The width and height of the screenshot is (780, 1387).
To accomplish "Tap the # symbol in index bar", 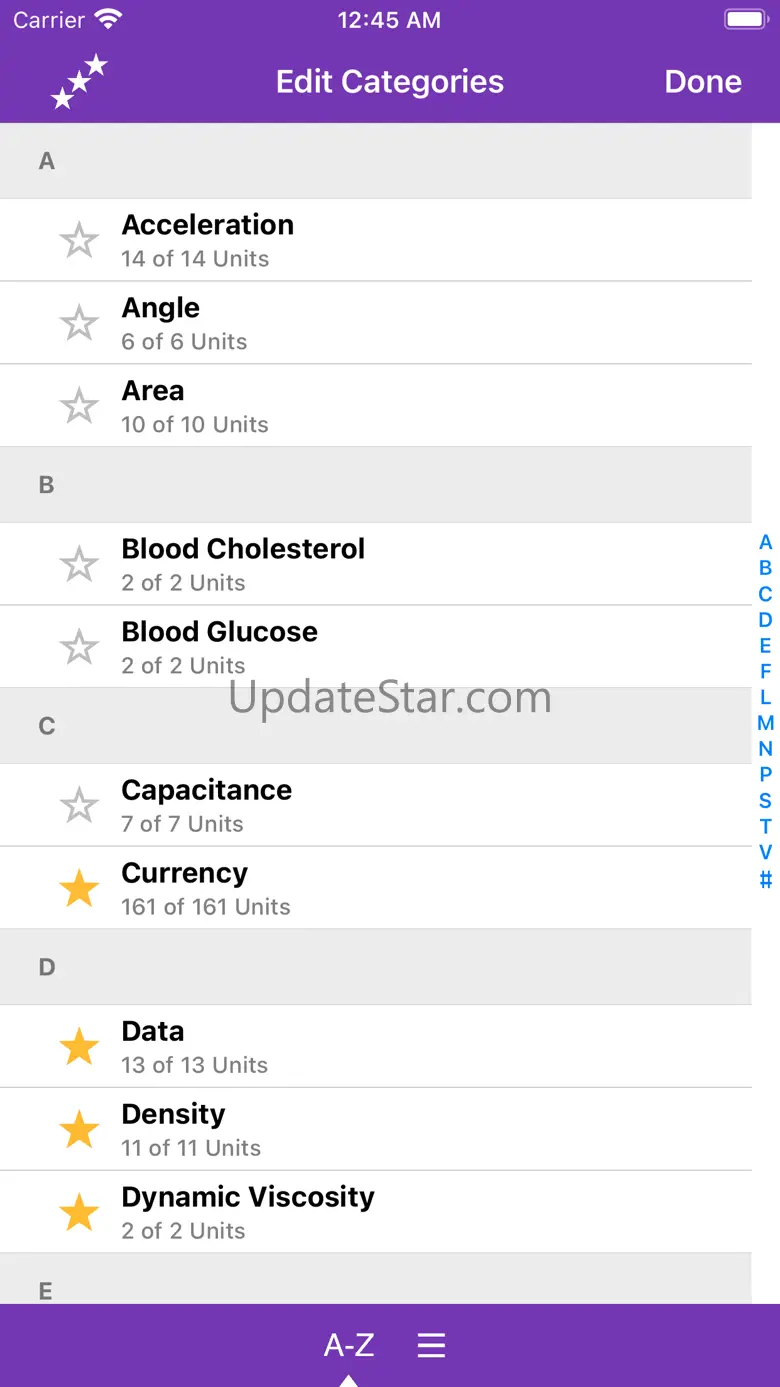I will click(765, 880).
